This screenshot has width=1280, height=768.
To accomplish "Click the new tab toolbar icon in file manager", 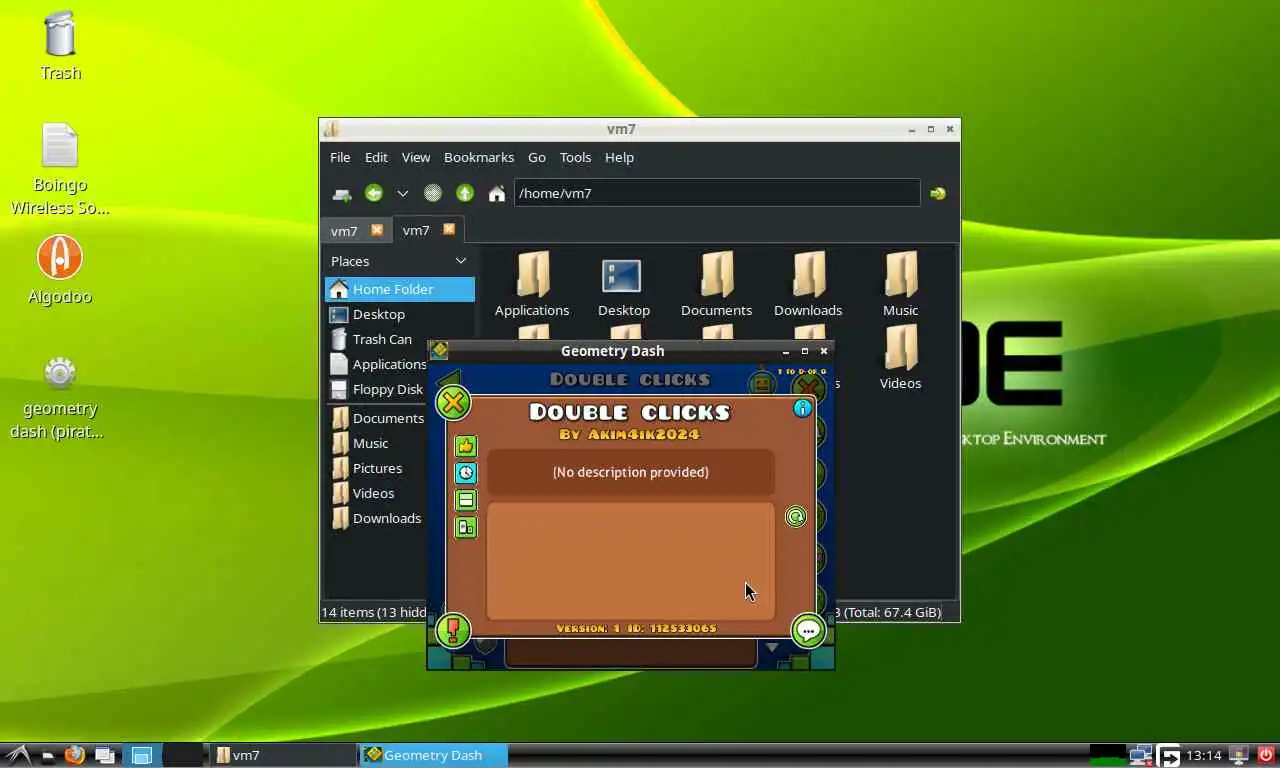I will coord(342,194).
